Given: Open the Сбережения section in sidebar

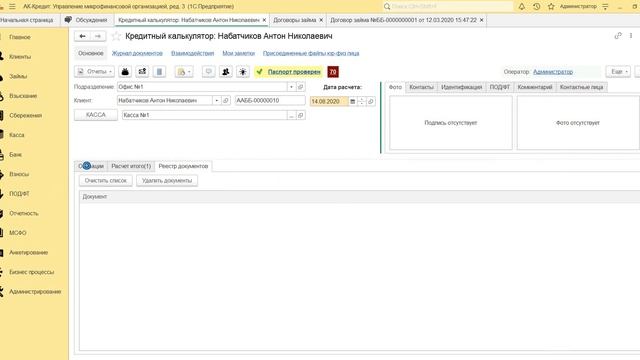Looking at the screenshot, I should click(x=25, y=116).
